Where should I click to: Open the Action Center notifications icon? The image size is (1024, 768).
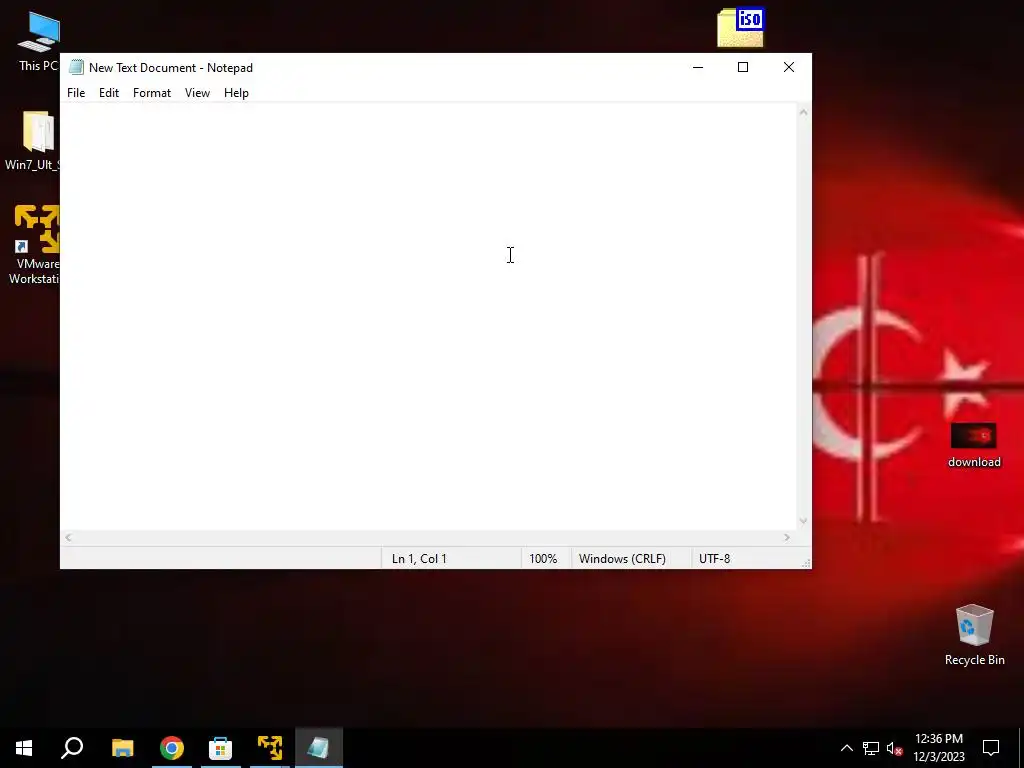991,748
